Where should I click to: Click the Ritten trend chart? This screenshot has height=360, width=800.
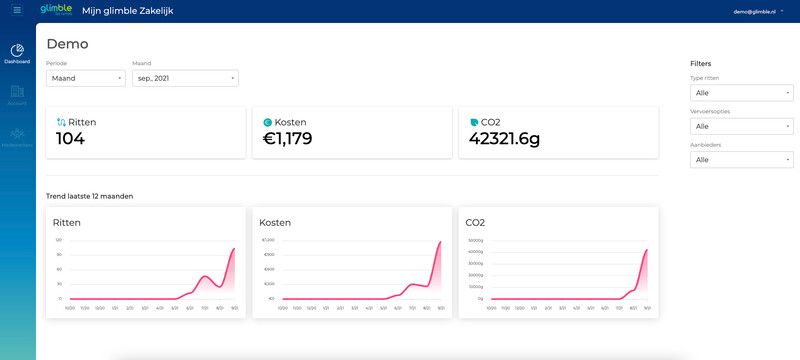(x=145, y=263)
